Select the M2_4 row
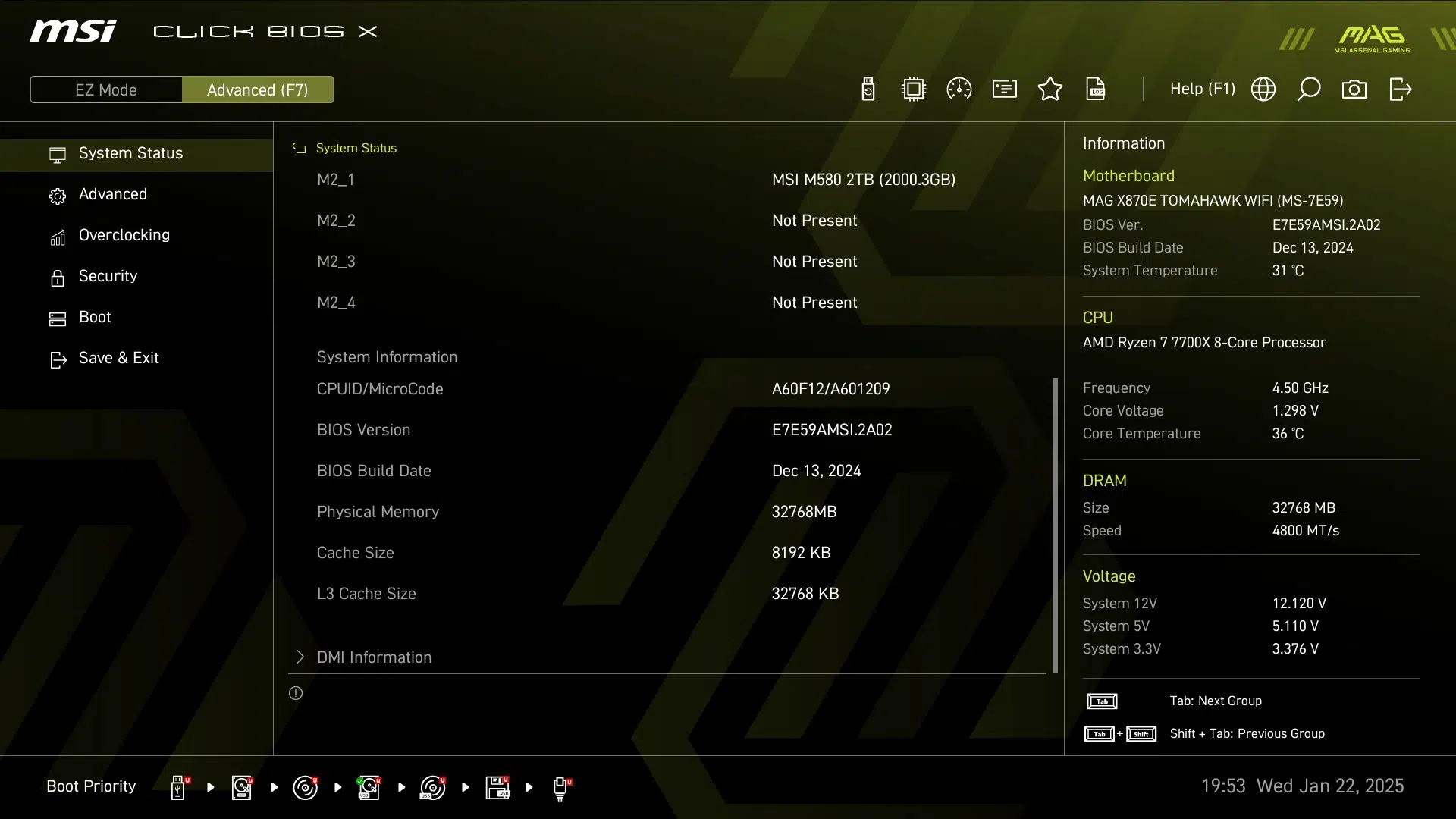This screenshot has height=819, width=1456. (x=667, y=303)
